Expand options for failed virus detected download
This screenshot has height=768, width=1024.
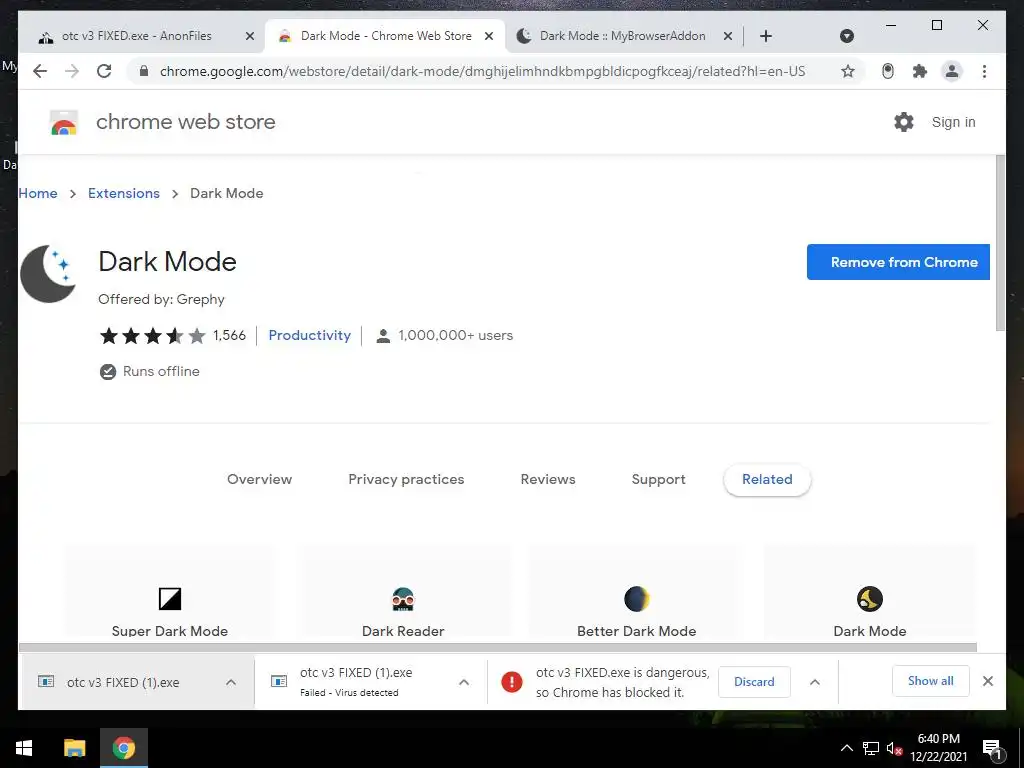coord(464,682)
